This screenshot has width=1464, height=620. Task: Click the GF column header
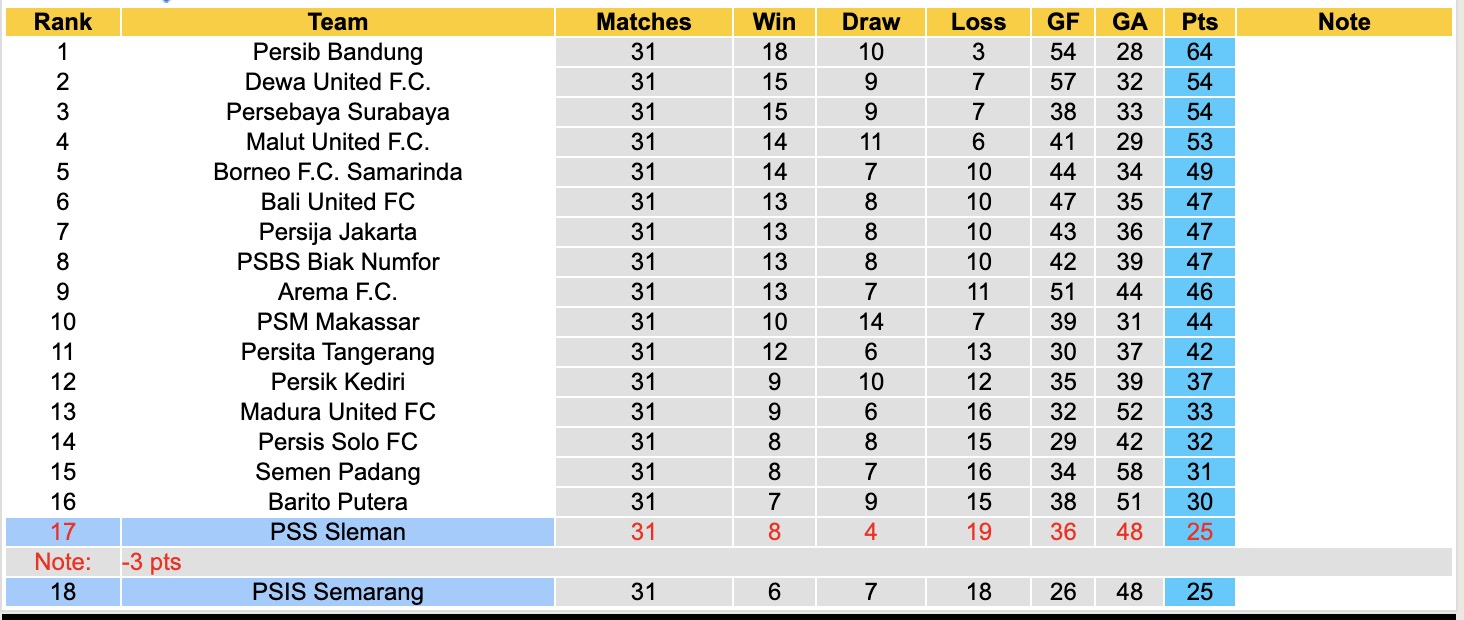point(1063,22)
